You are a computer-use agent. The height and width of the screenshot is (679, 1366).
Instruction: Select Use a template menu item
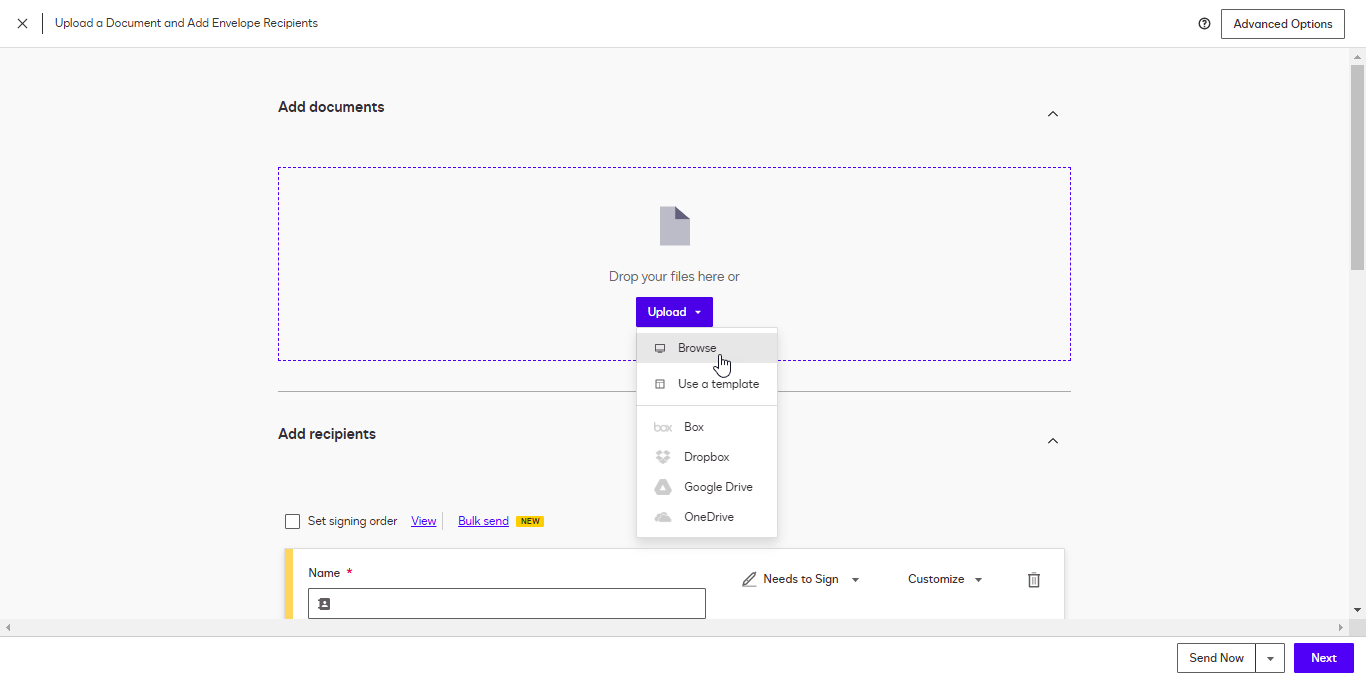tap(707, 384)
